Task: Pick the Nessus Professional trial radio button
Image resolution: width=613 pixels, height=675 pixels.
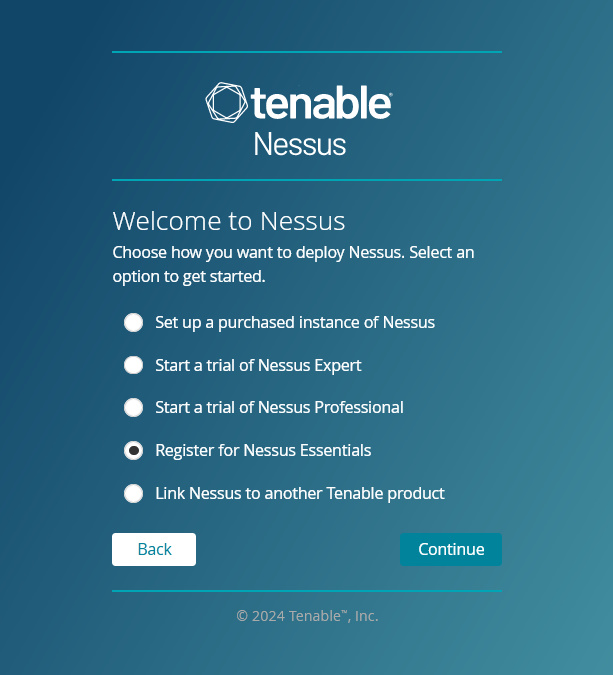Action: pyautogui.click(x=133, y=407)
